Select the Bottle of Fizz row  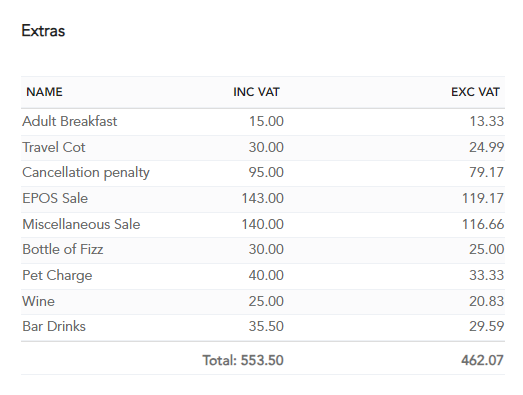tap(263, 250)
